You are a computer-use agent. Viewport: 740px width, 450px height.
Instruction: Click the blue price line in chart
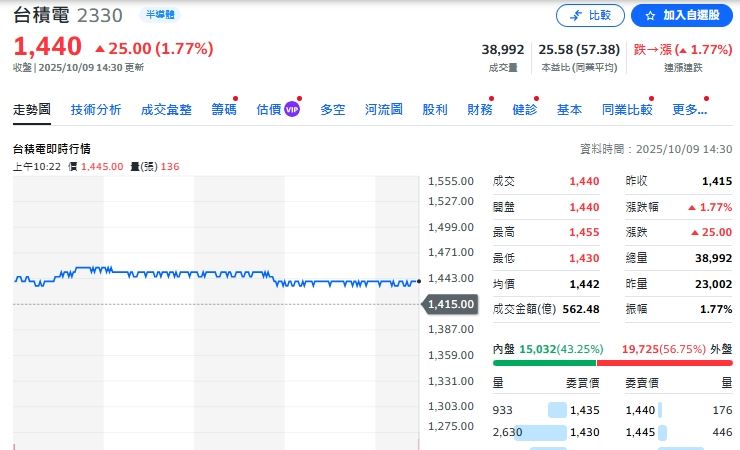click(200, 273)
